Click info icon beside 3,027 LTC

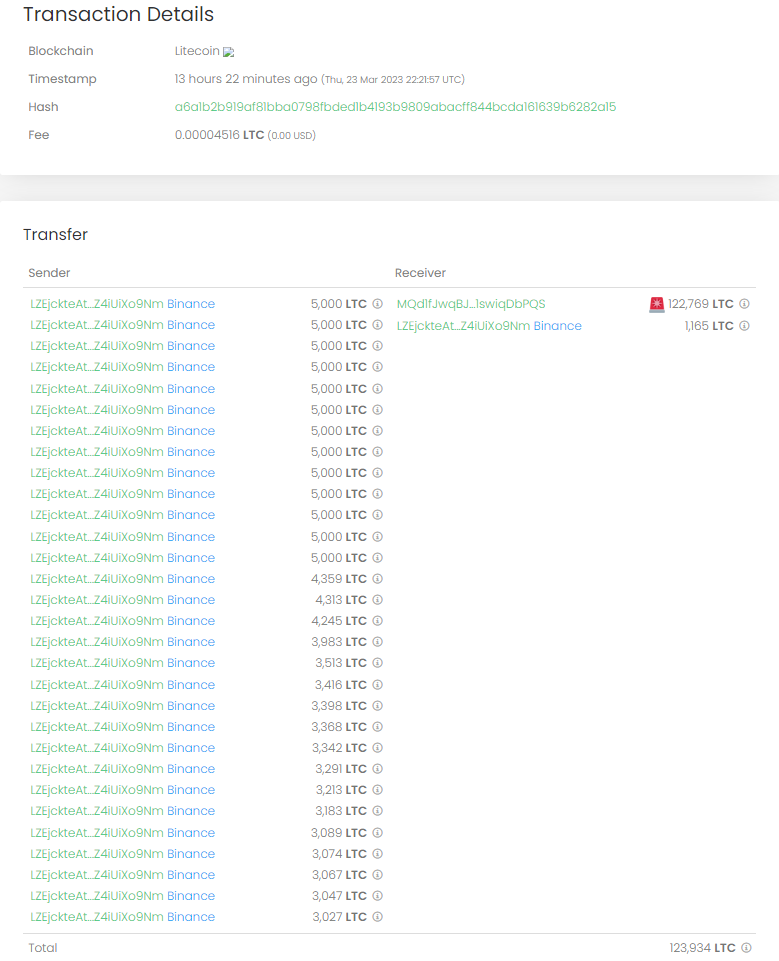[x=377, y=917]
